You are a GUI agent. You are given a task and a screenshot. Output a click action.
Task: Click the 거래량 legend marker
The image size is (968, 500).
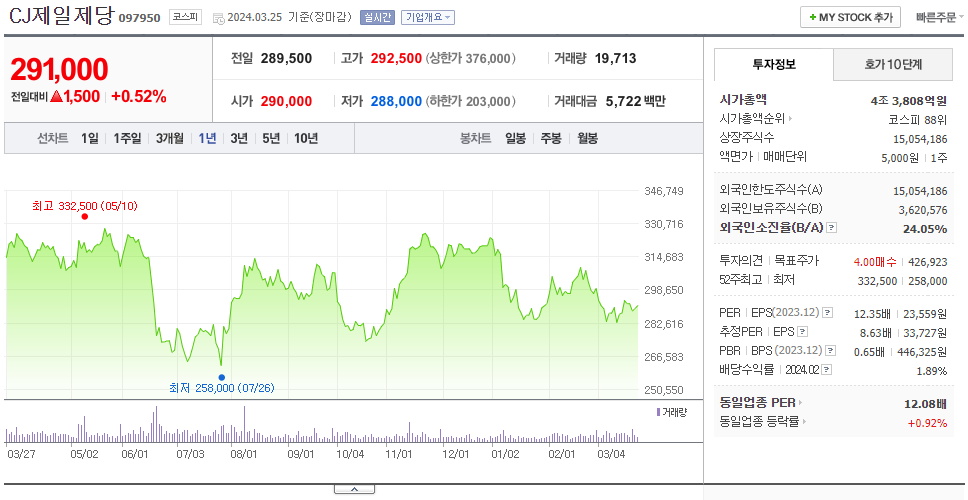pyautogui.click(x=658, y=412)
